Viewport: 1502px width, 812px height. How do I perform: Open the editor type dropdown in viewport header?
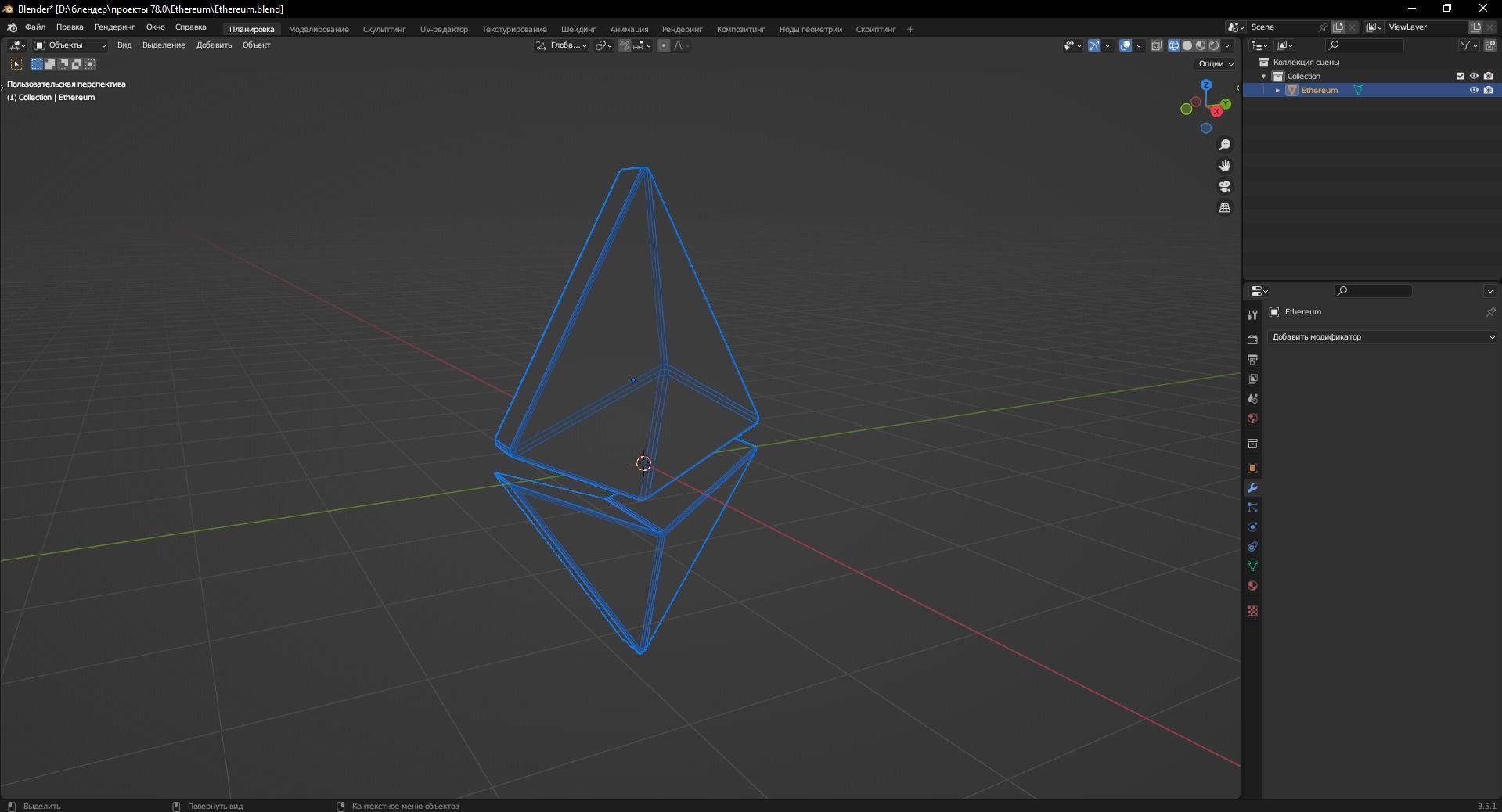point(17,45)
